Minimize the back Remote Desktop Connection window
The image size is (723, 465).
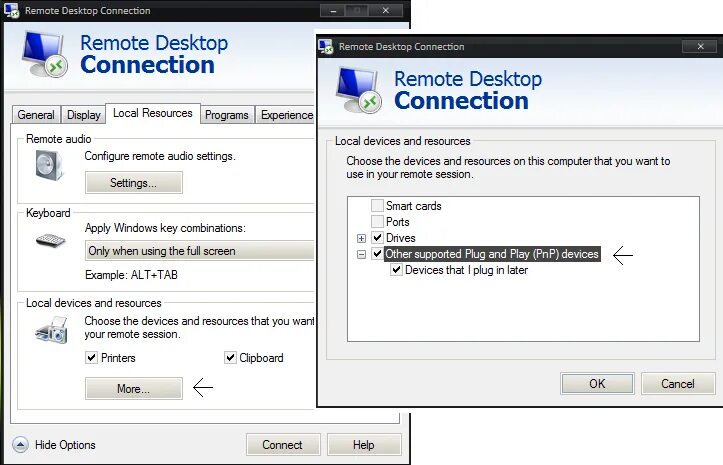click(333, 10)
